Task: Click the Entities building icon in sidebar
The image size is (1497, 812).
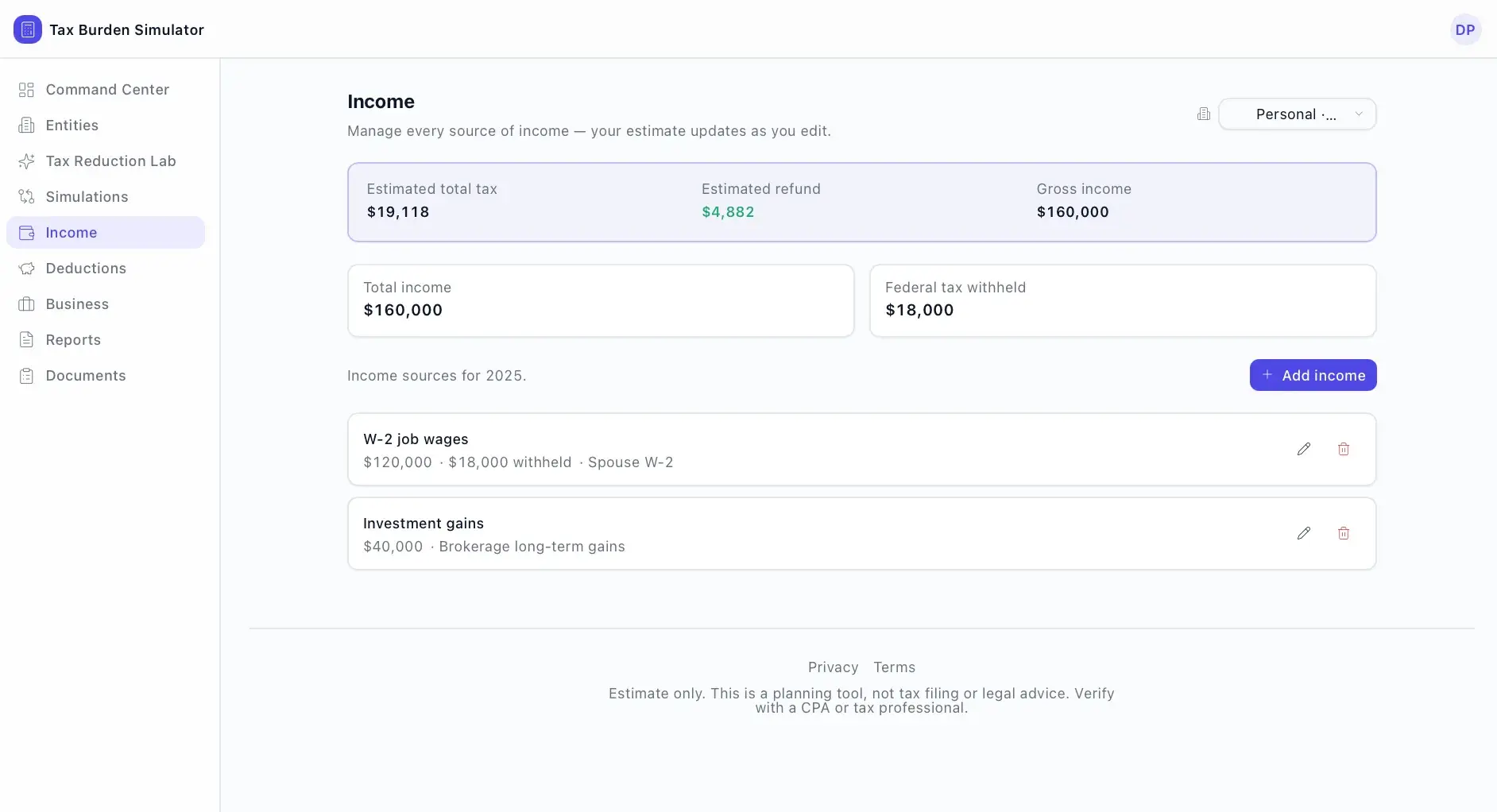Action: click(26, 126)
